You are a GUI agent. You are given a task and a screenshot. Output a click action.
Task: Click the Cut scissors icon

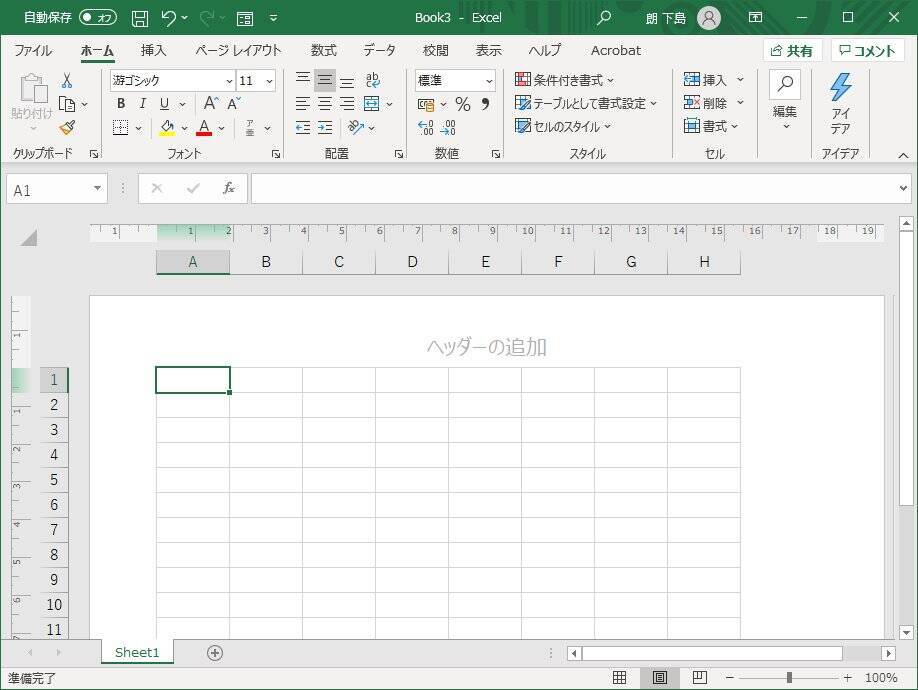pyautogui.click(x=67, y=80)
